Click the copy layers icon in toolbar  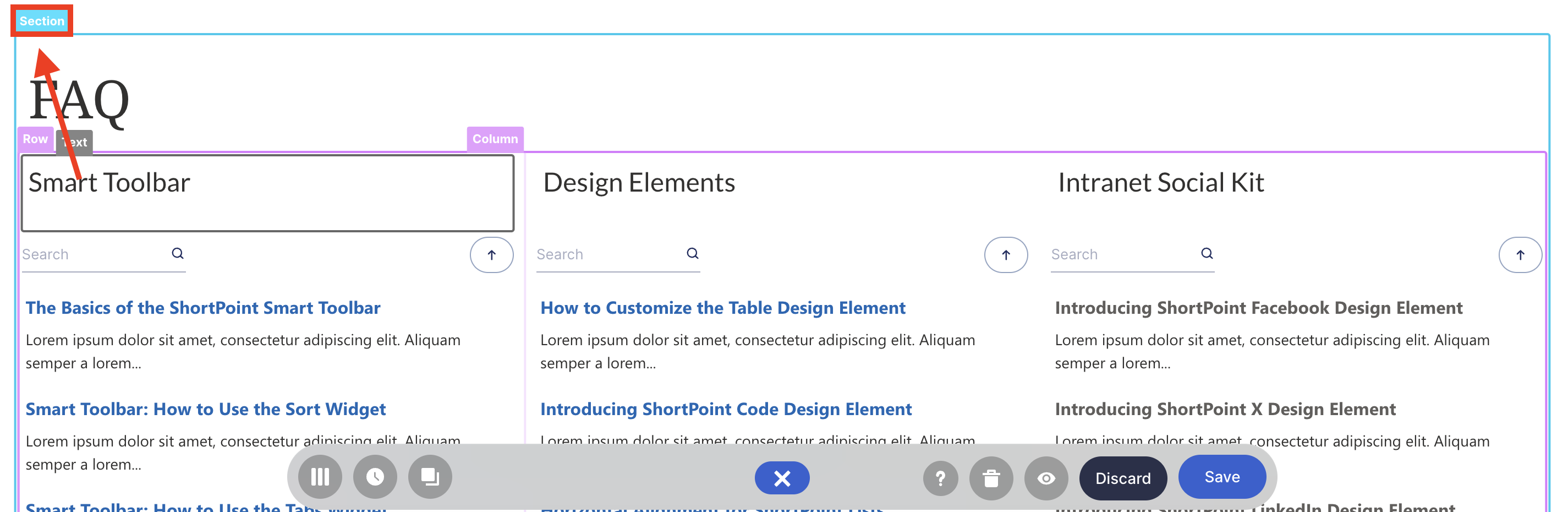[x=430, y=477]
